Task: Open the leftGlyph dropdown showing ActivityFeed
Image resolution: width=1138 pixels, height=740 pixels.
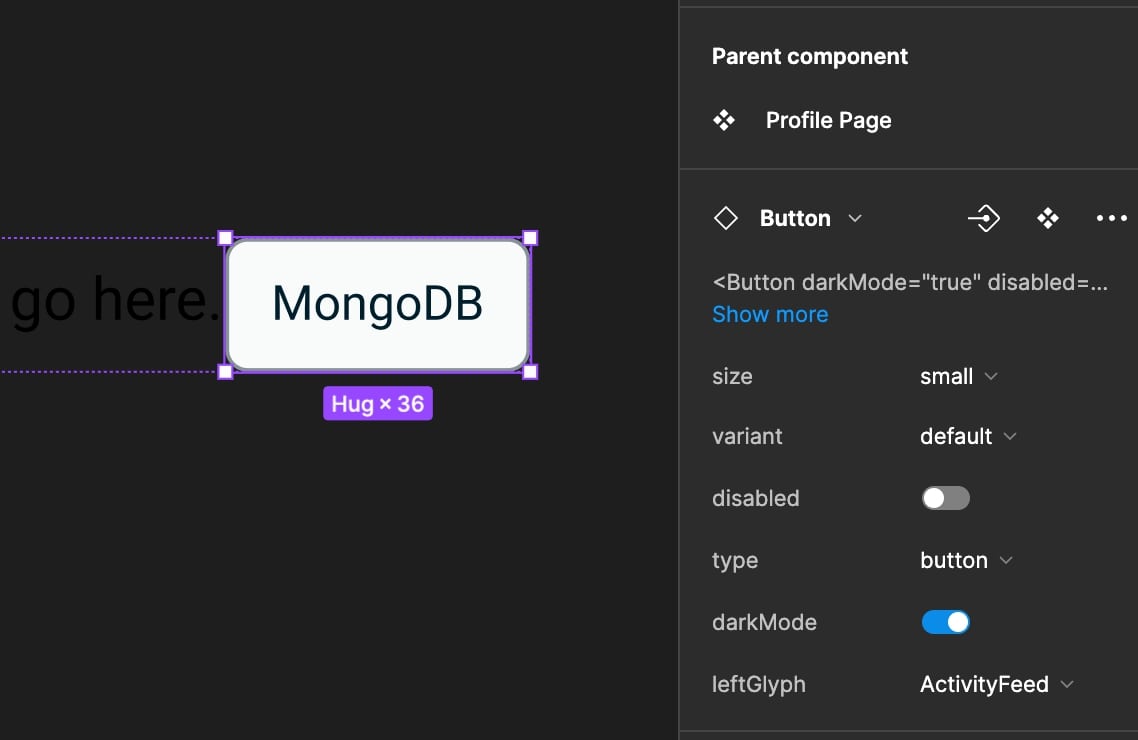Action: tap(996, 685)
